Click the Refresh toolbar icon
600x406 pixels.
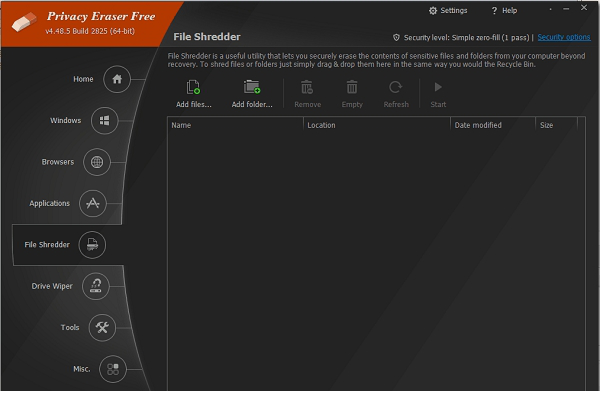(396, 87)
